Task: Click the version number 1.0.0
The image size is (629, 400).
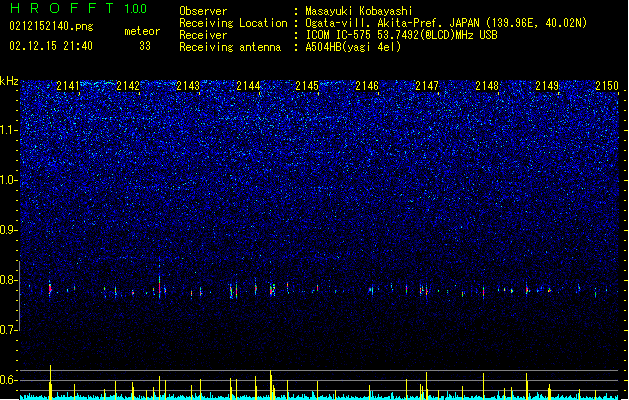Action: [x=136, y=9]
